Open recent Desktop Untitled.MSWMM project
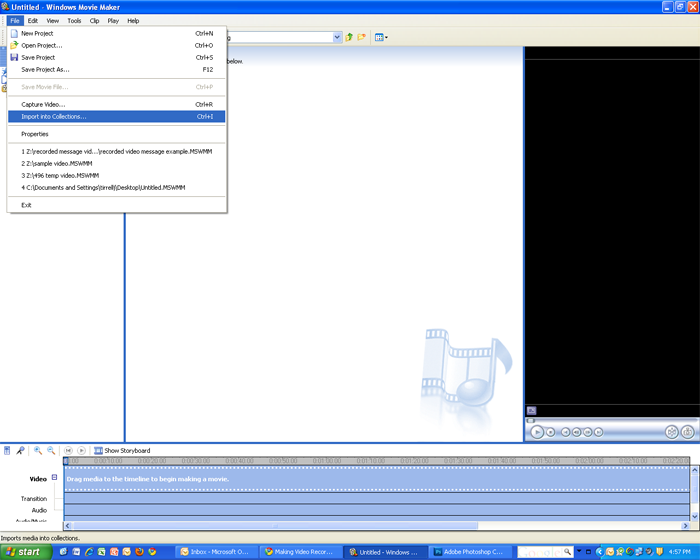 pos(117,188)
